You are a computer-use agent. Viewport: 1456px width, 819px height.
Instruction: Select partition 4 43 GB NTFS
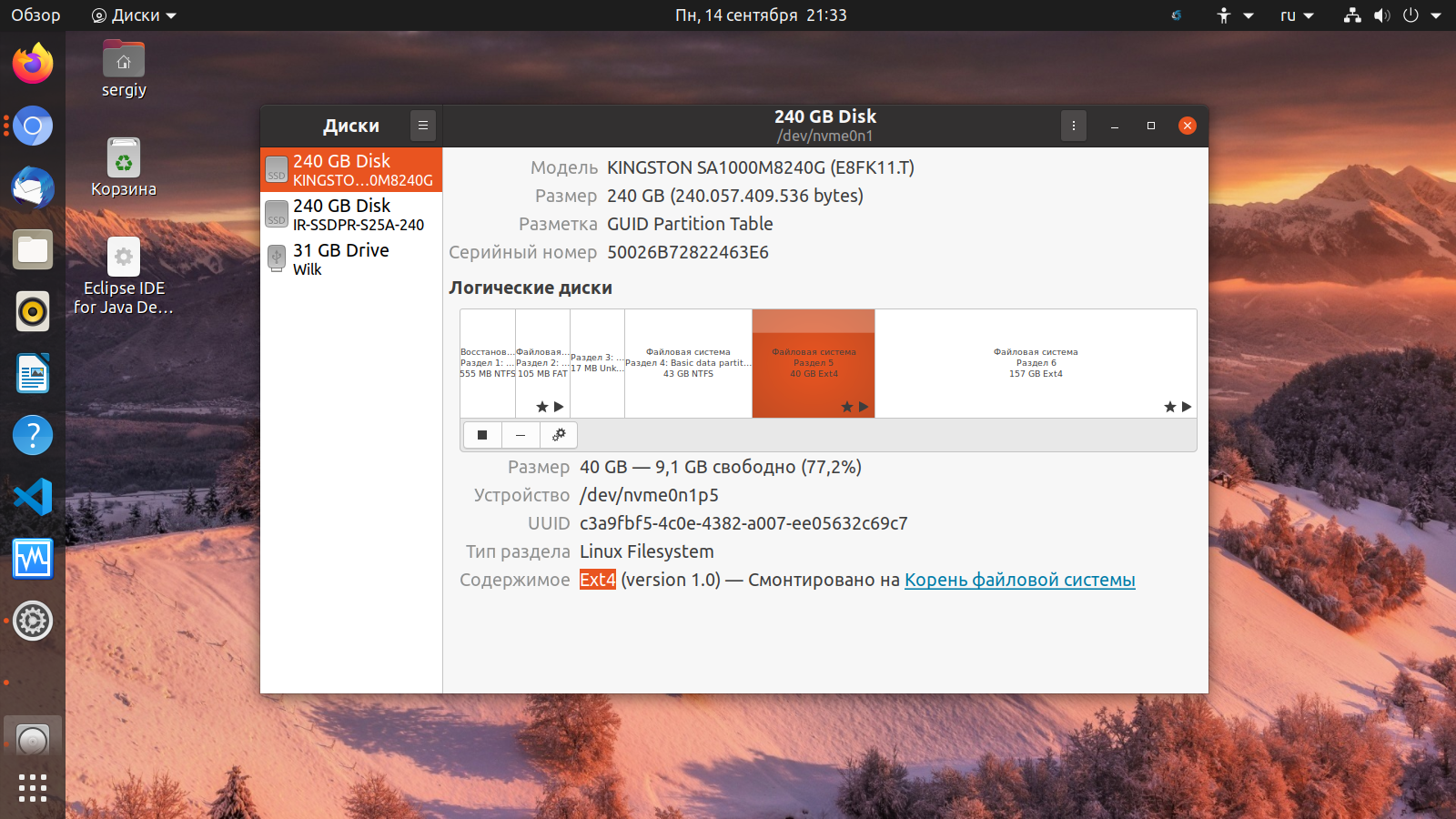[x=688, y=363]
